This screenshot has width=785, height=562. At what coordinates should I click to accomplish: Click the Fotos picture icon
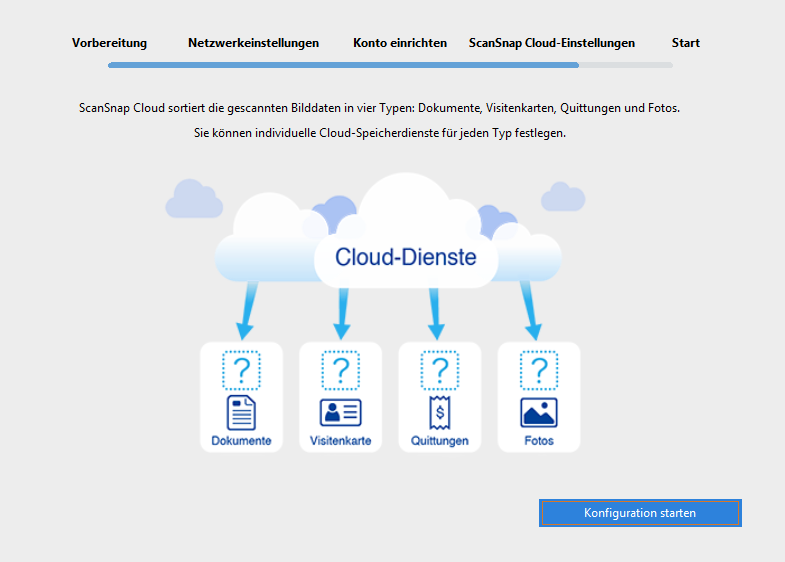point(539,412)
